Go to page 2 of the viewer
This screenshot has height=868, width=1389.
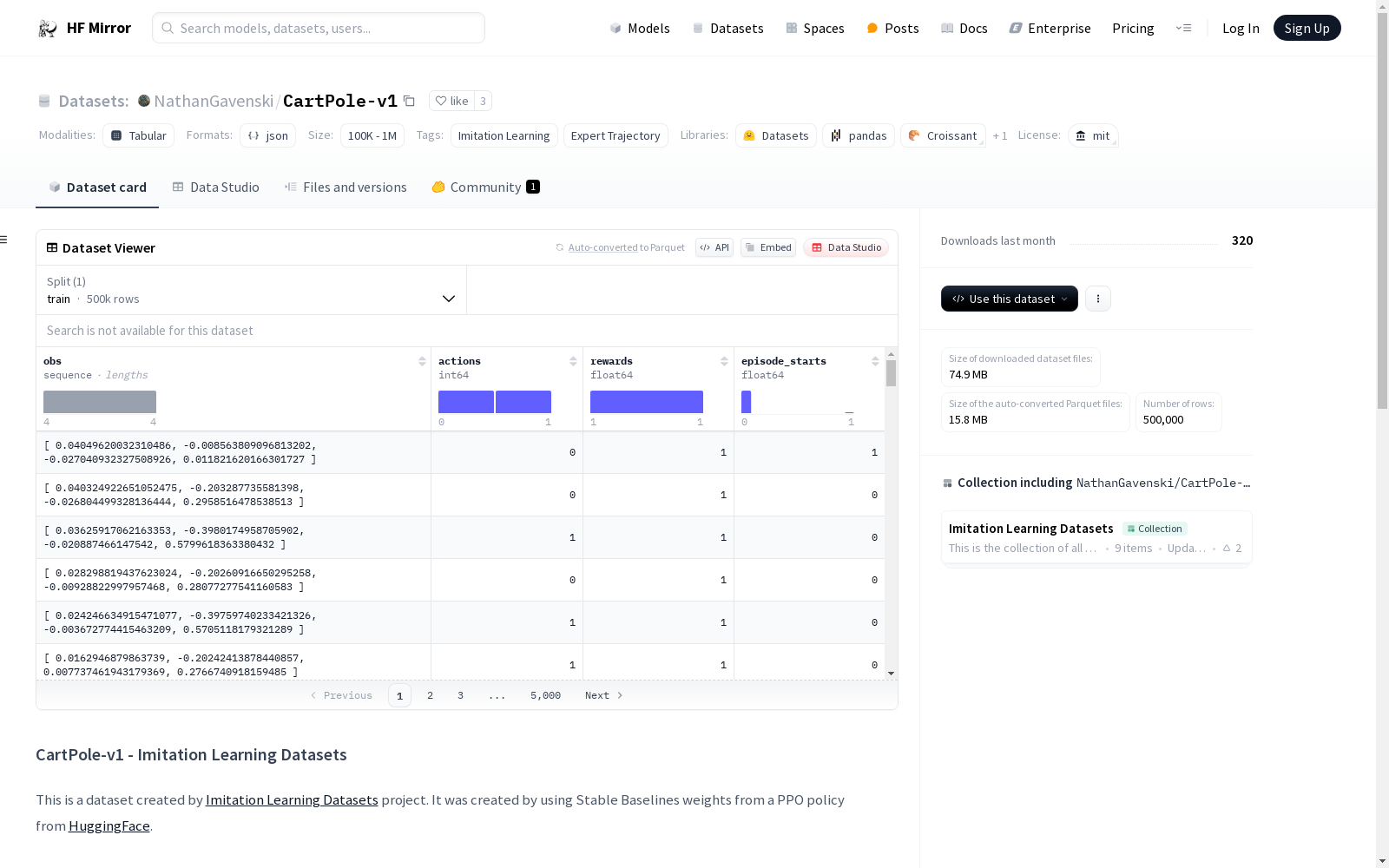(430, 695)
